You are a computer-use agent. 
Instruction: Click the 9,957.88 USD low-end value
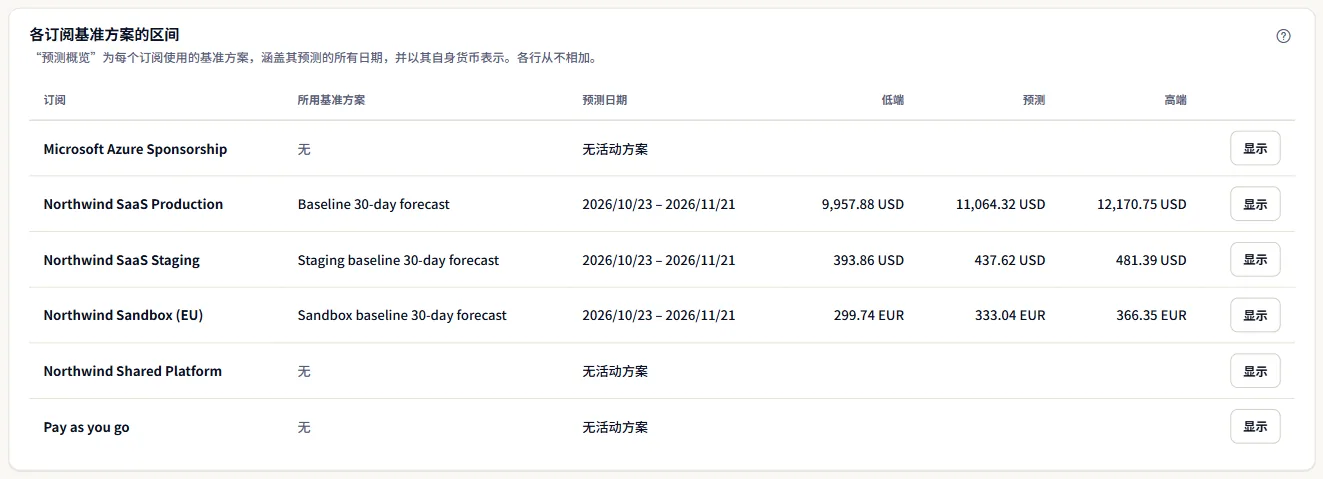[x=863, y=204]
